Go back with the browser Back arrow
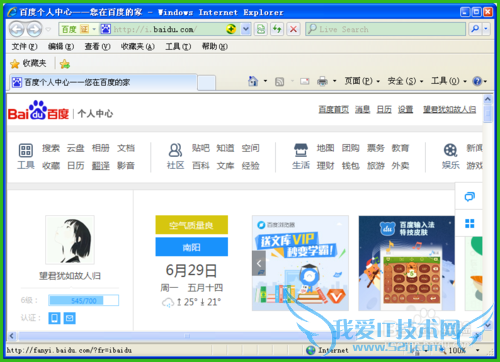This screenshot has height=362, width=500. point(17,29)
